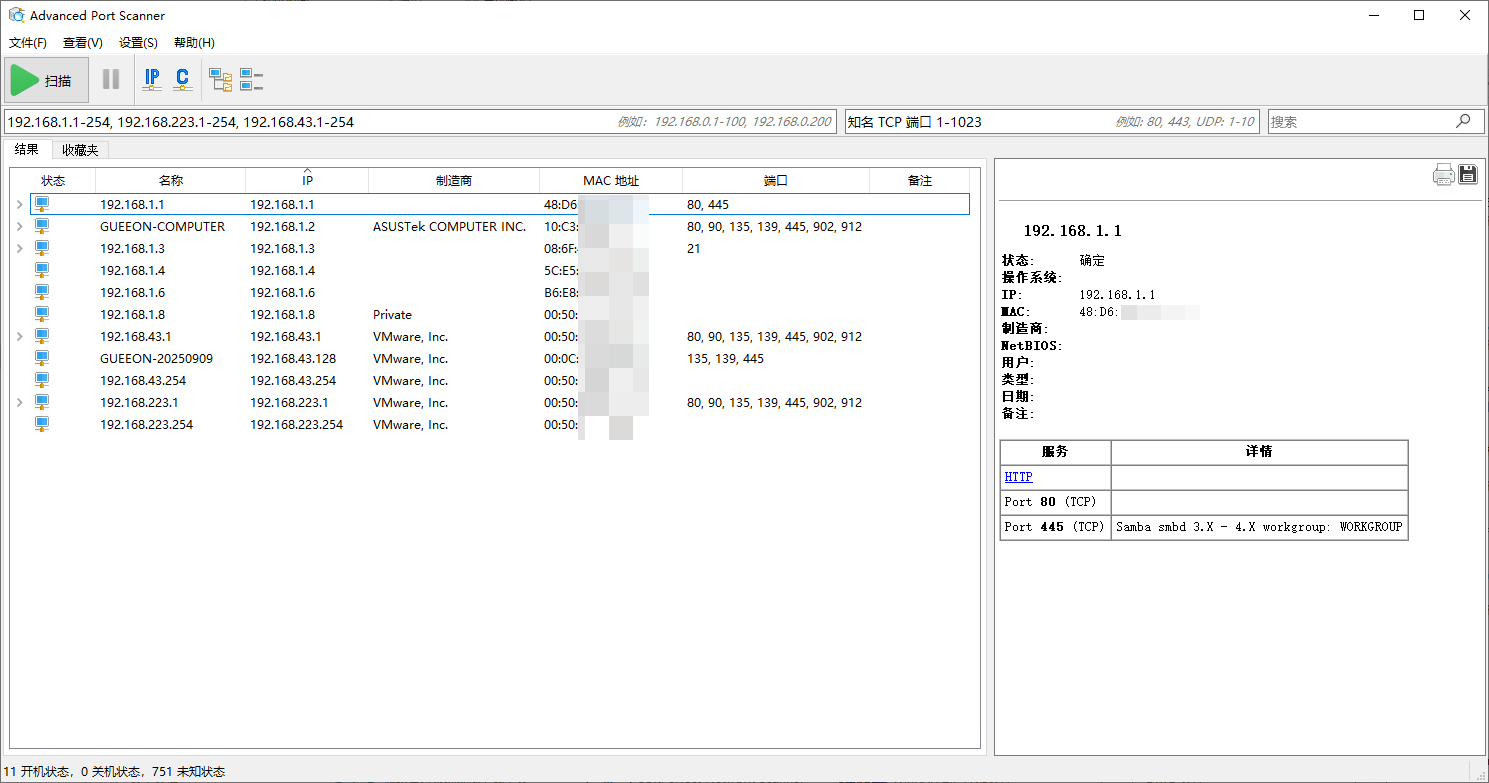Click the expand all tree icon
The height and width of the screenshot is (783, 1489).
pyautogui.click(x=220, y=80)
